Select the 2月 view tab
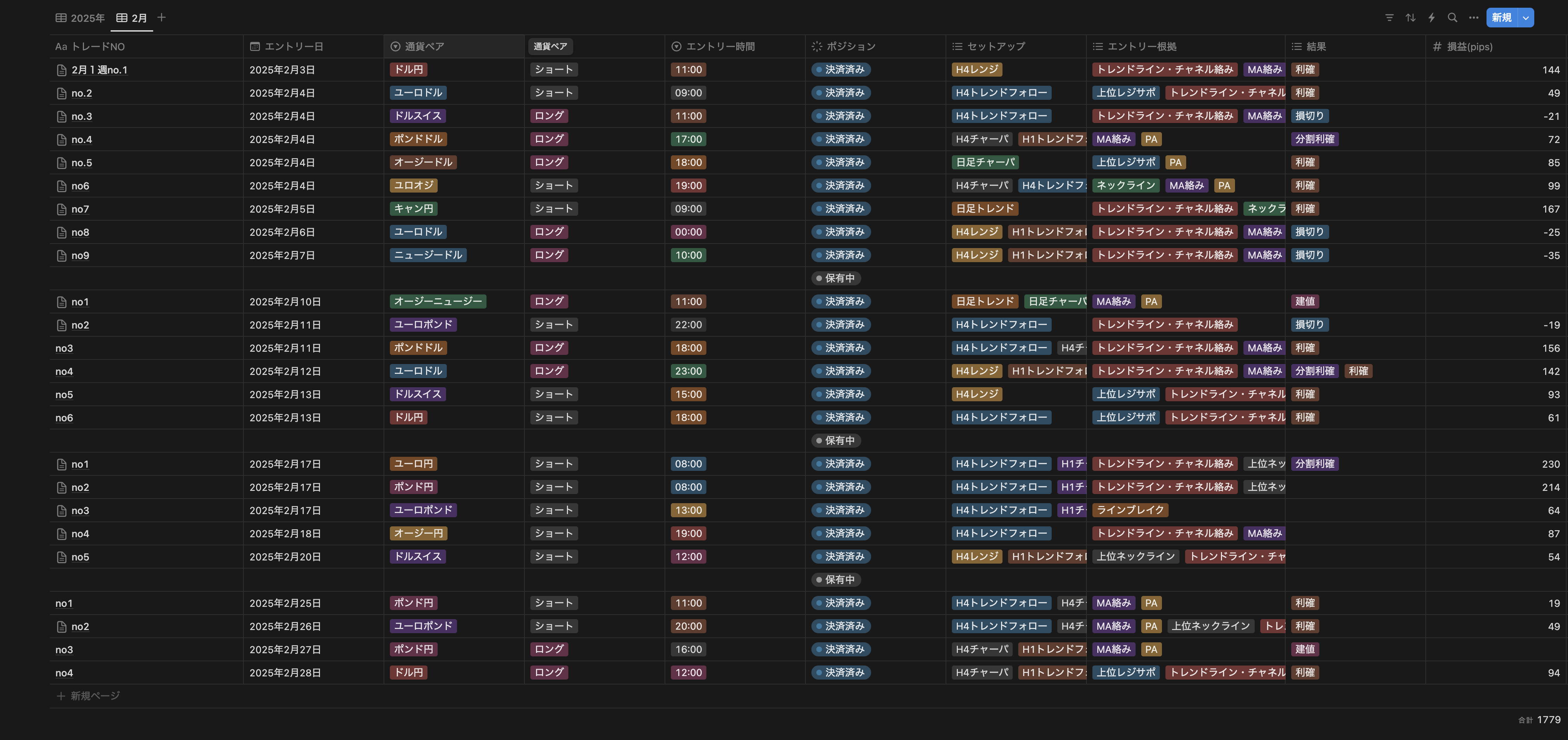 (x=132, y=18)
